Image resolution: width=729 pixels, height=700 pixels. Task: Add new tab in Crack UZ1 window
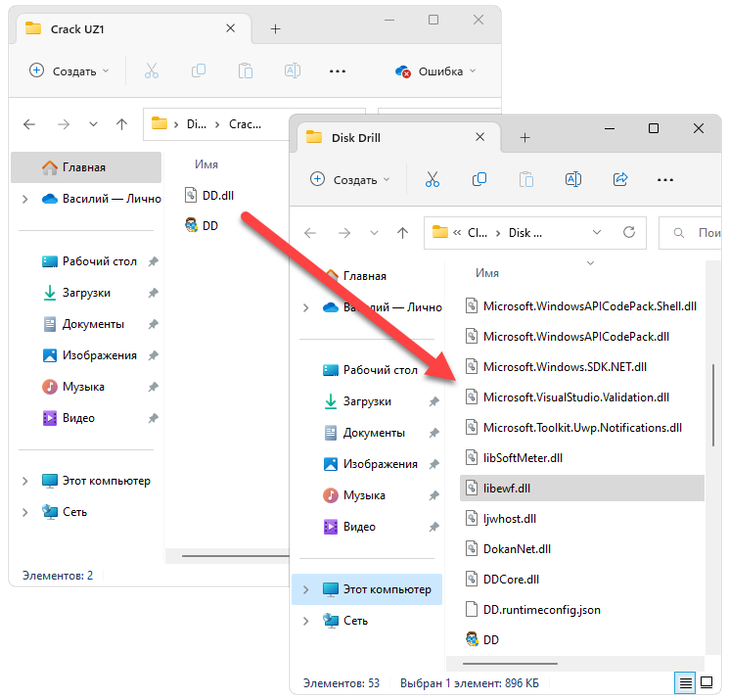(x=275, y=29)
